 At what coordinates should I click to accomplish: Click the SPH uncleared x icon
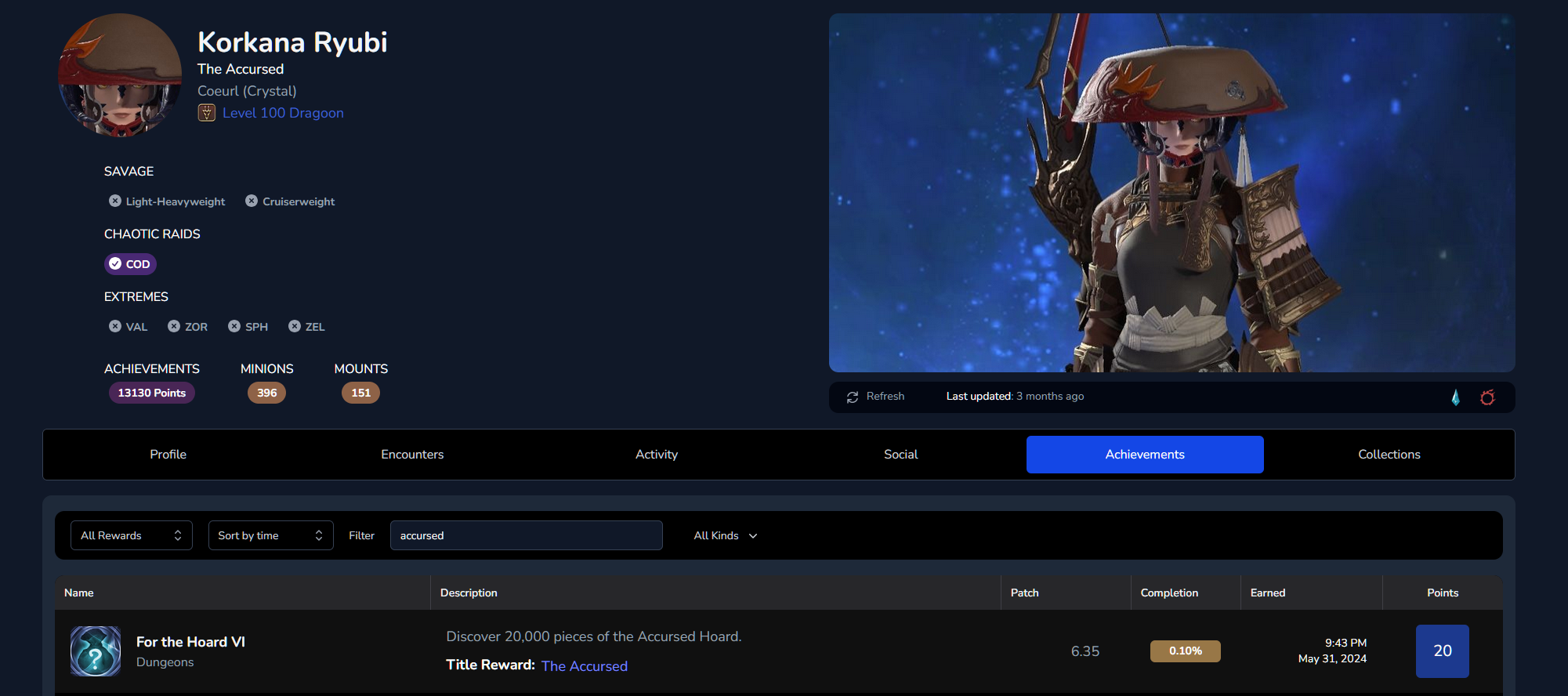pos(234,327)
